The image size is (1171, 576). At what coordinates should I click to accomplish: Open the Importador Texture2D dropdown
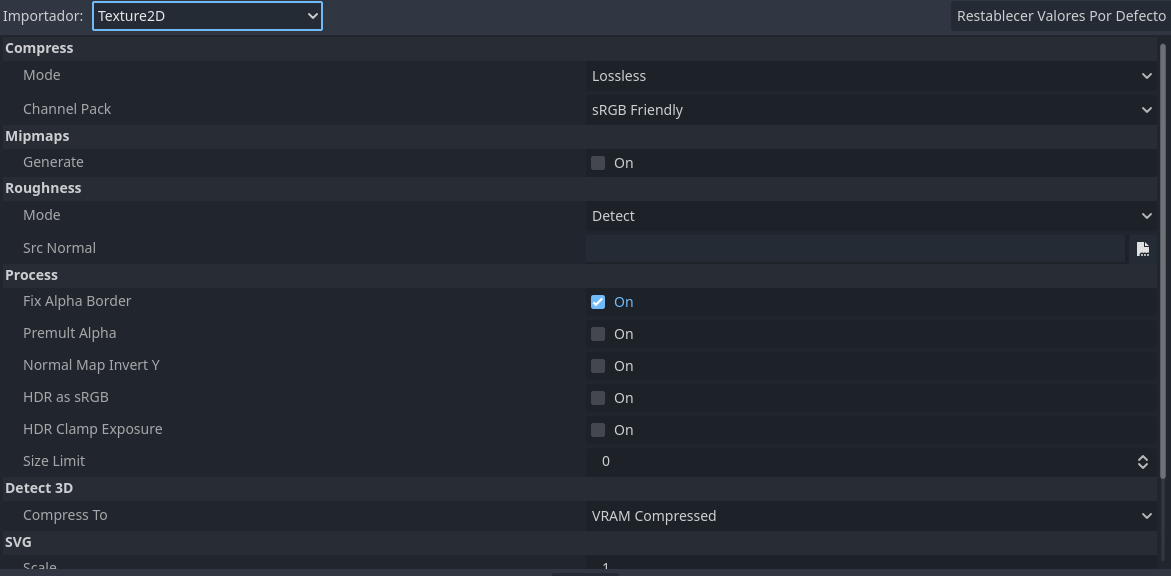tap(207, 16)
